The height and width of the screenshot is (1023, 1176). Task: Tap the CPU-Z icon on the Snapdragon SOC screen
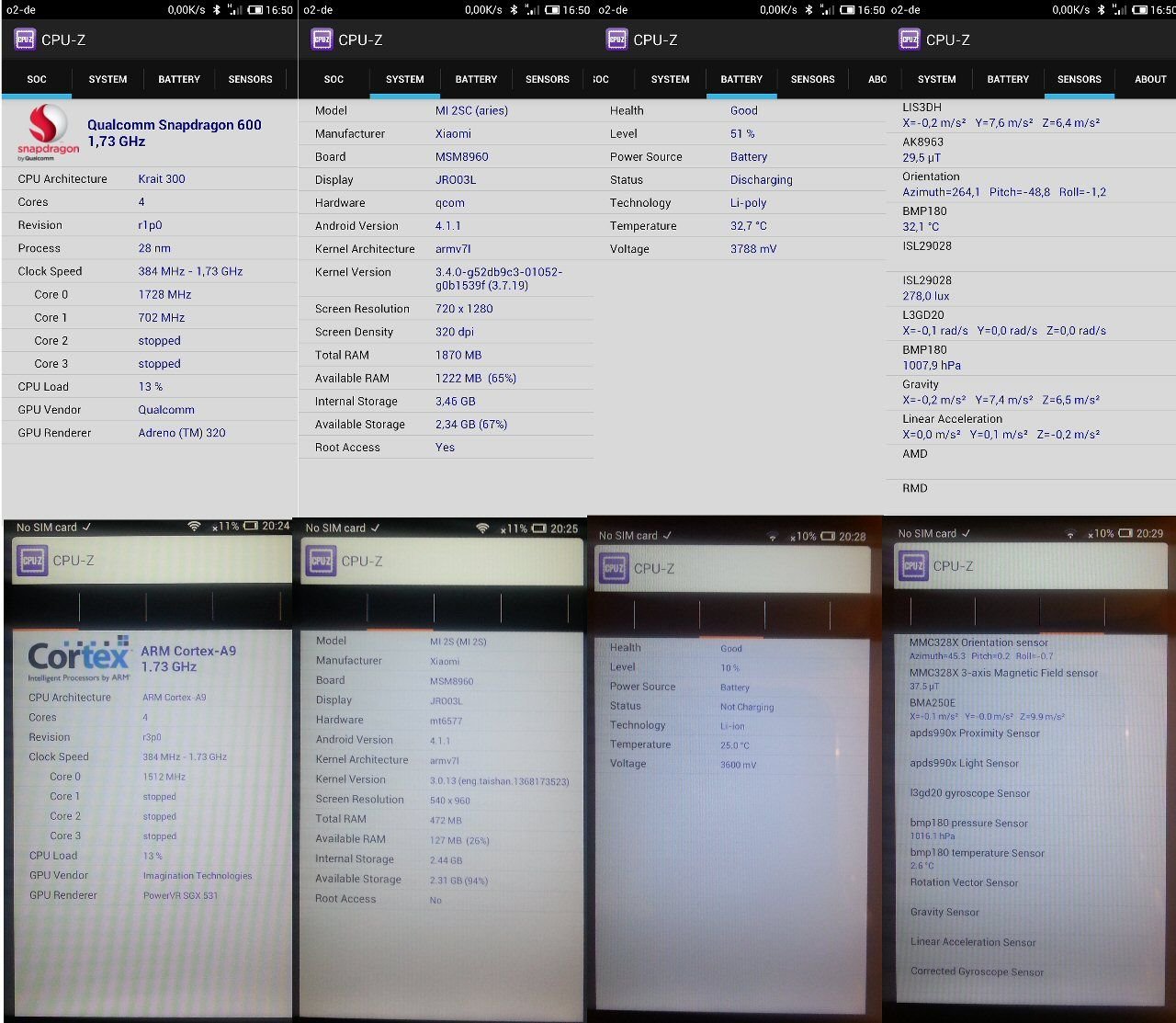click(x=25, y=40)
